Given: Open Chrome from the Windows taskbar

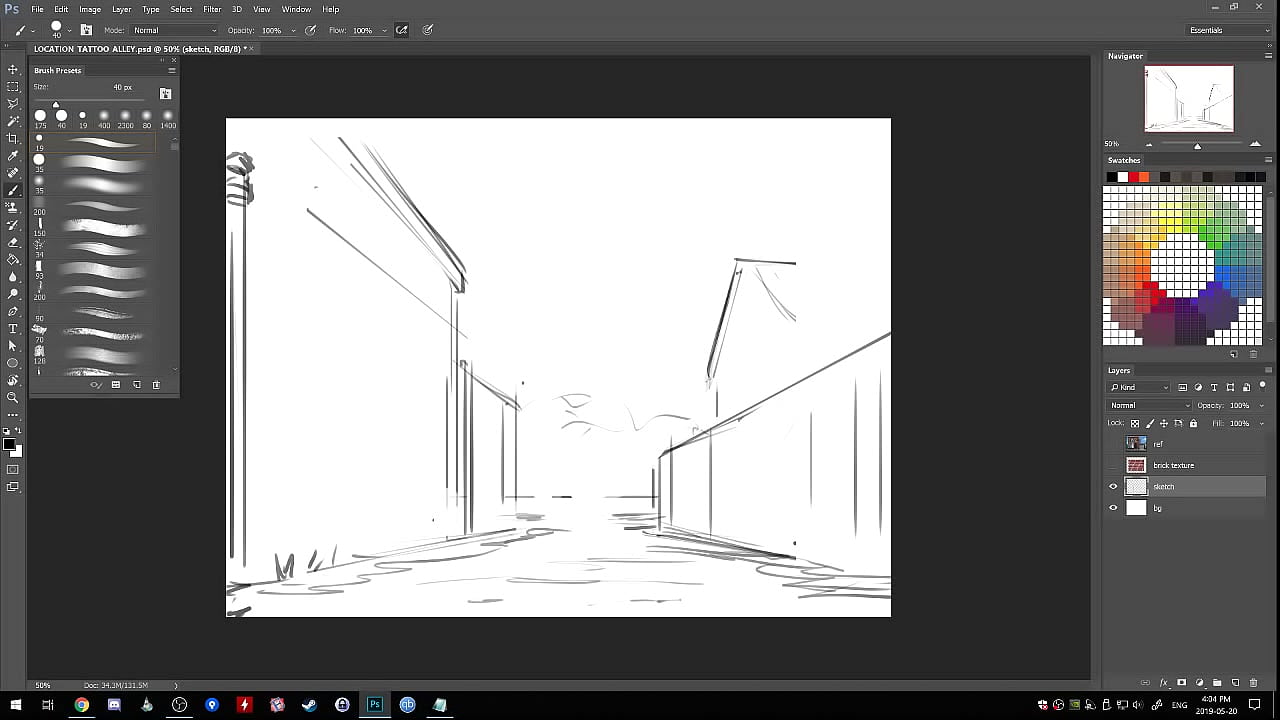Looking at the screenshot, I should point(81,705).
